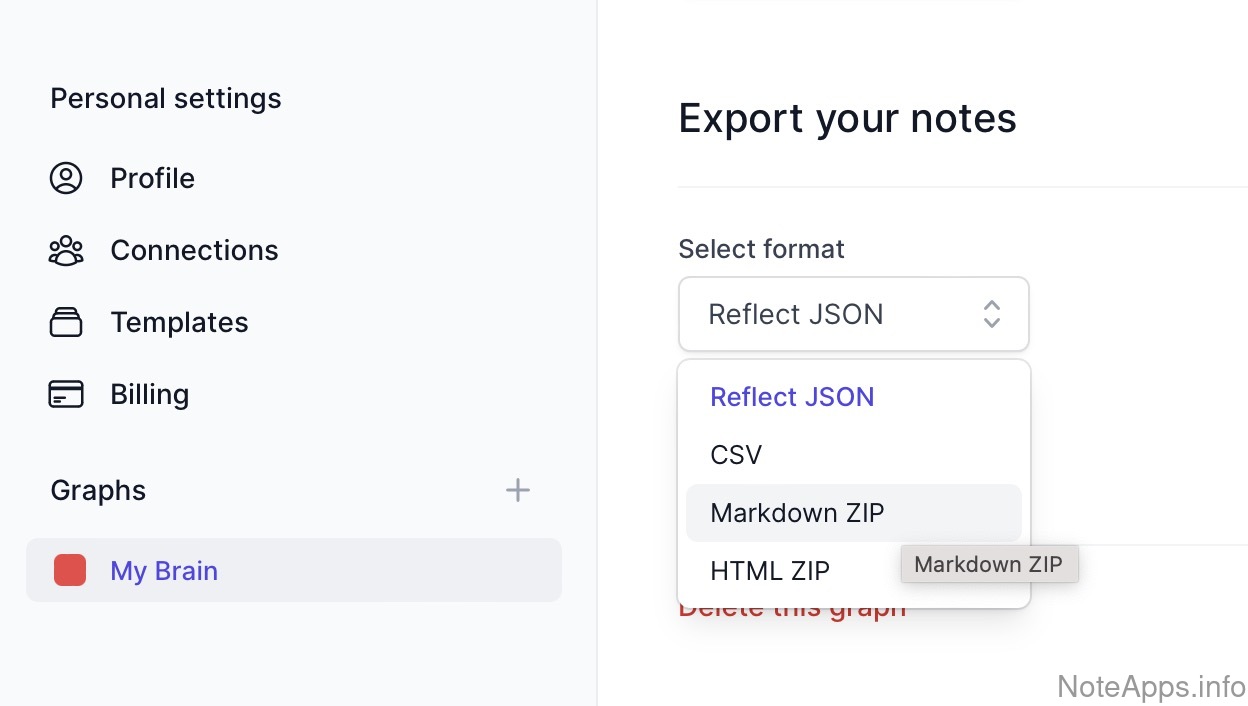Open the Templates section label
This screenshot has width=1248, height=706.
179,322
